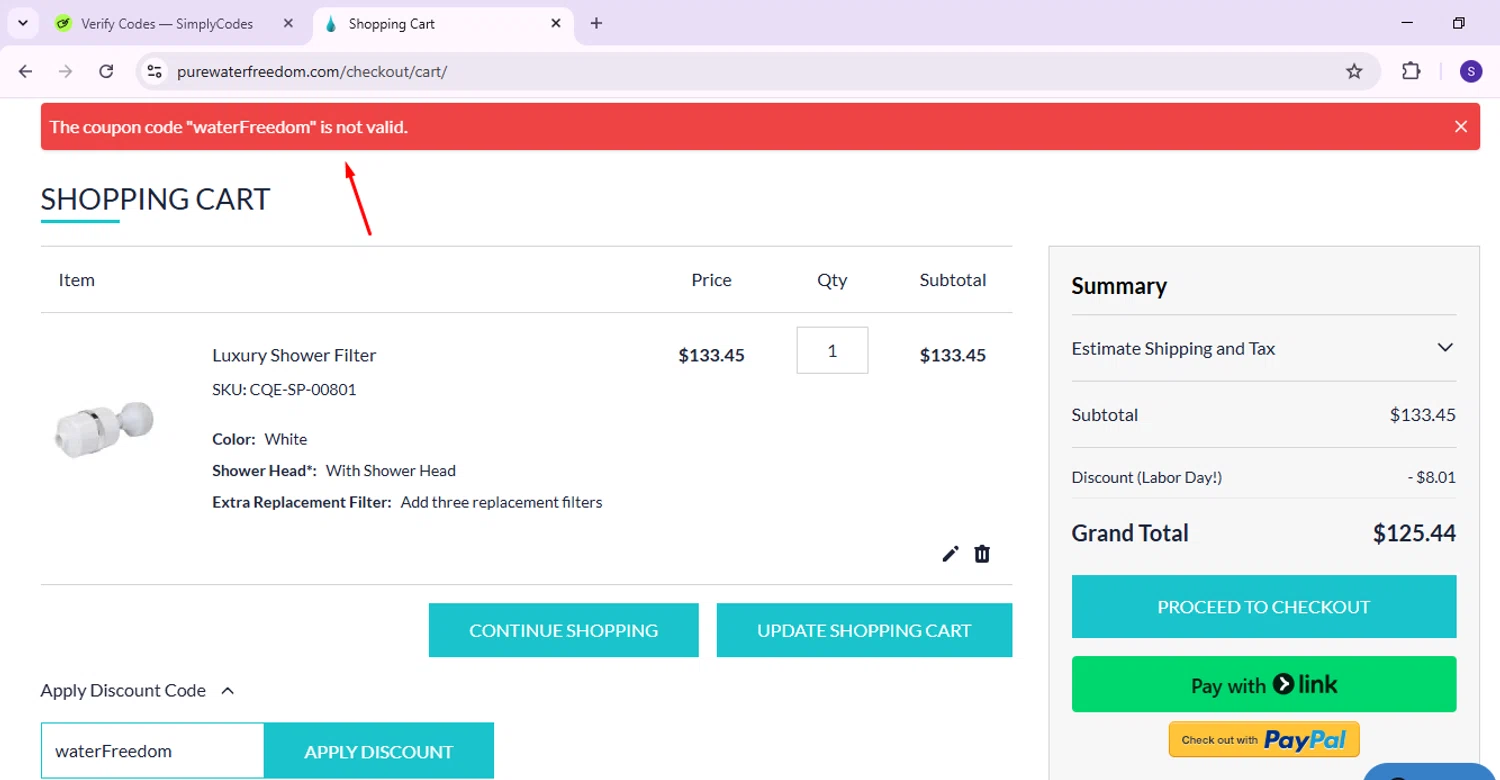Go back to the previous page
1500x780 pixels.
(26, 71)
